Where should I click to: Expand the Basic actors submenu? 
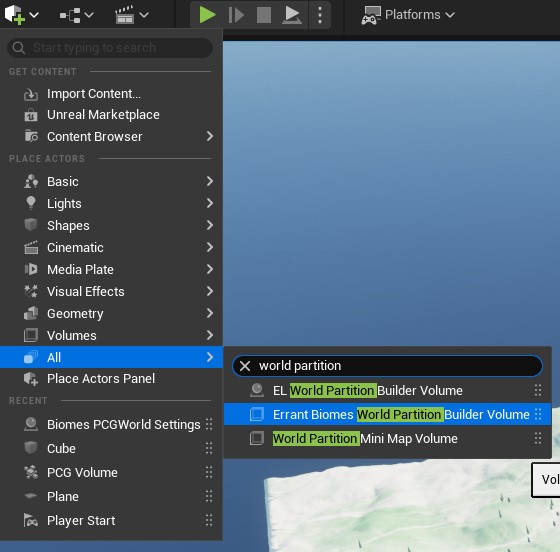[x=111, y=181]
